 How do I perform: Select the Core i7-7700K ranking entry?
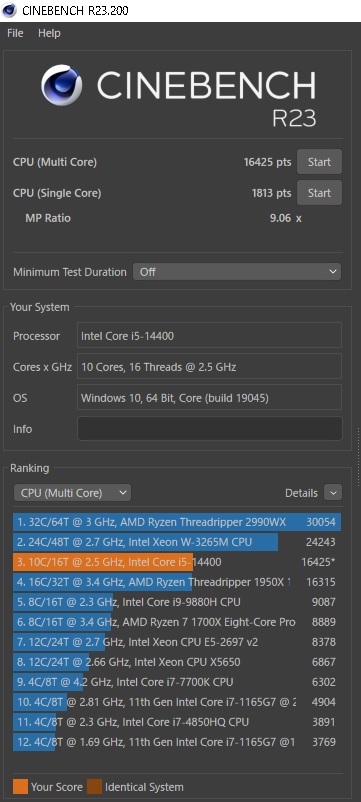click(177, 682)
